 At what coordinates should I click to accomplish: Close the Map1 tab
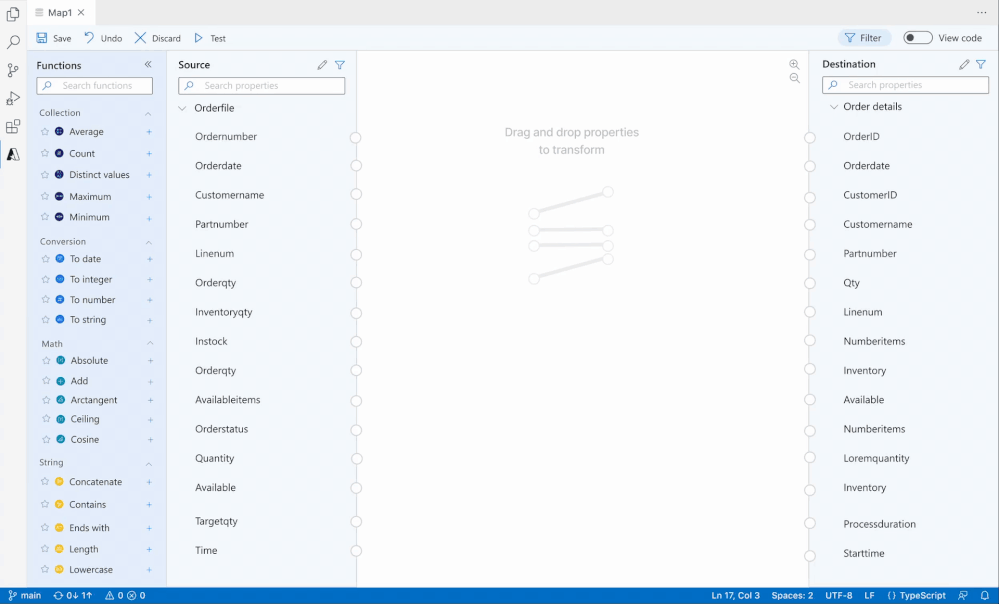(x=81, y=13)
